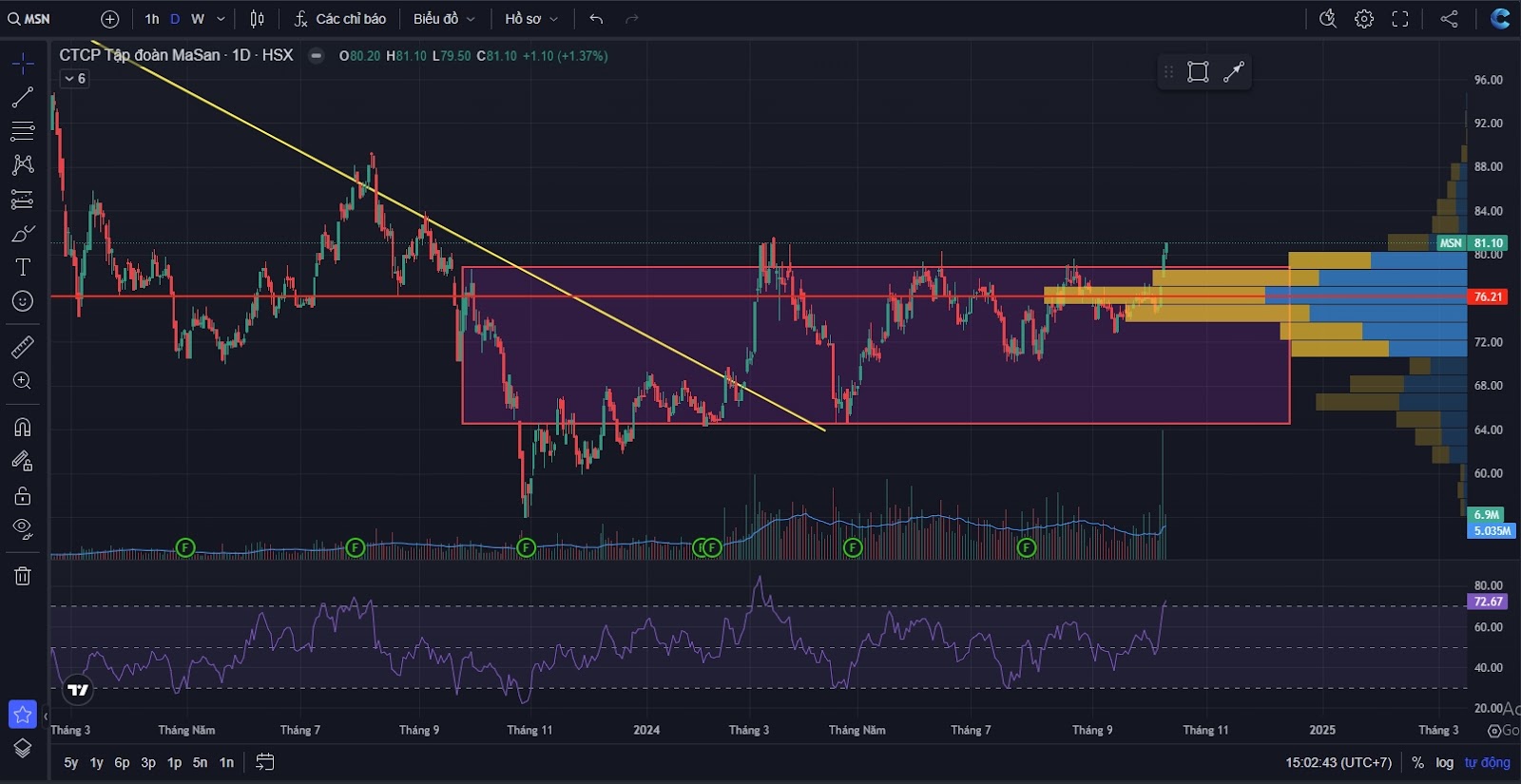Open Các chỉ báo indicators dialog
The image size is (1521, 784).
coord(340,19)
